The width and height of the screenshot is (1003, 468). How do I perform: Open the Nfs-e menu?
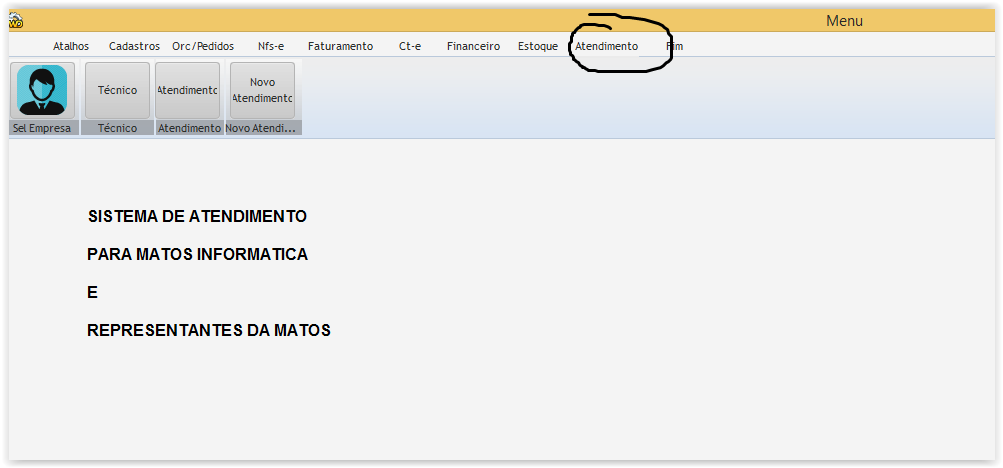click(x=271, y=46)
